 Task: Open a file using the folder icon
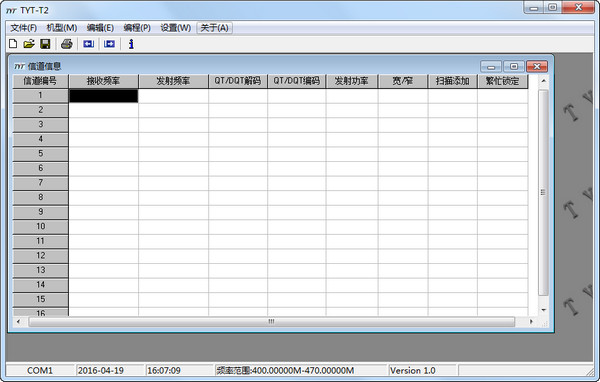(29, 44)
